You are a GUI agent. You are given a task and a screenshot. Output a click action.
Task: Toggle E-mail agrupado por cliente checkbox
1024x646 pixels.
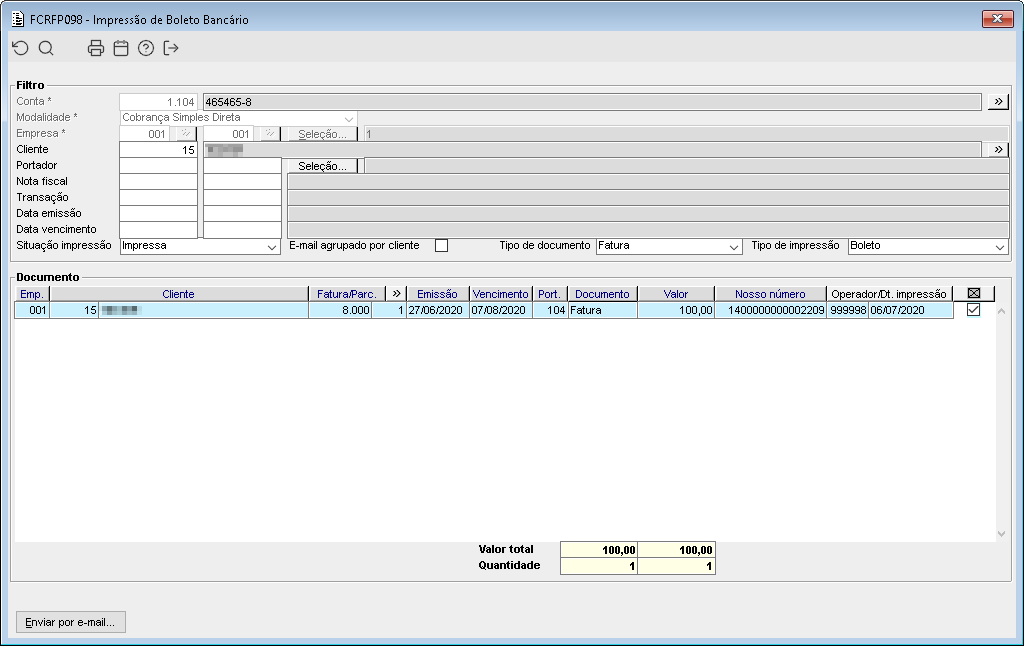click(x=441, y=246)
